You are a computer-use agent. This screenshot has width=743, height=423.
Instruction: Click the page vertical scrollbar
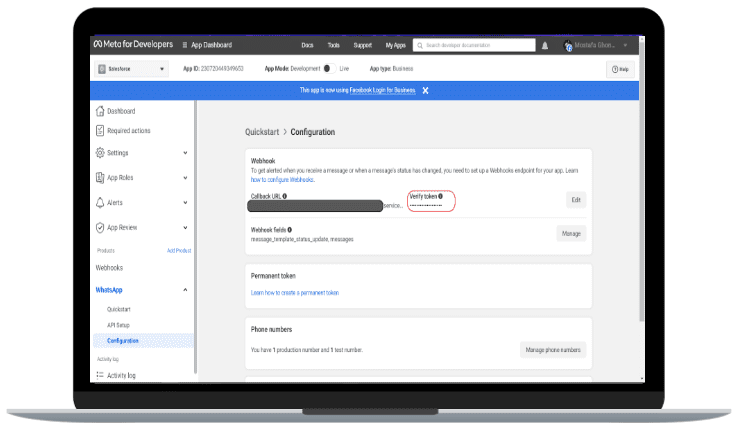point(642,180)
